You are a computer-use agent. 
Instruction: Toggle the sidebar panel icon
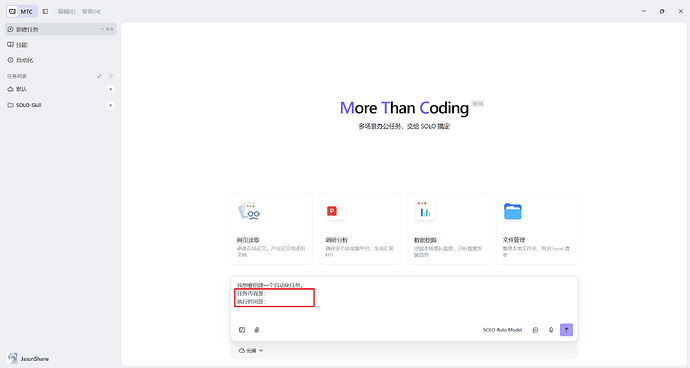(x=45, y=11)
